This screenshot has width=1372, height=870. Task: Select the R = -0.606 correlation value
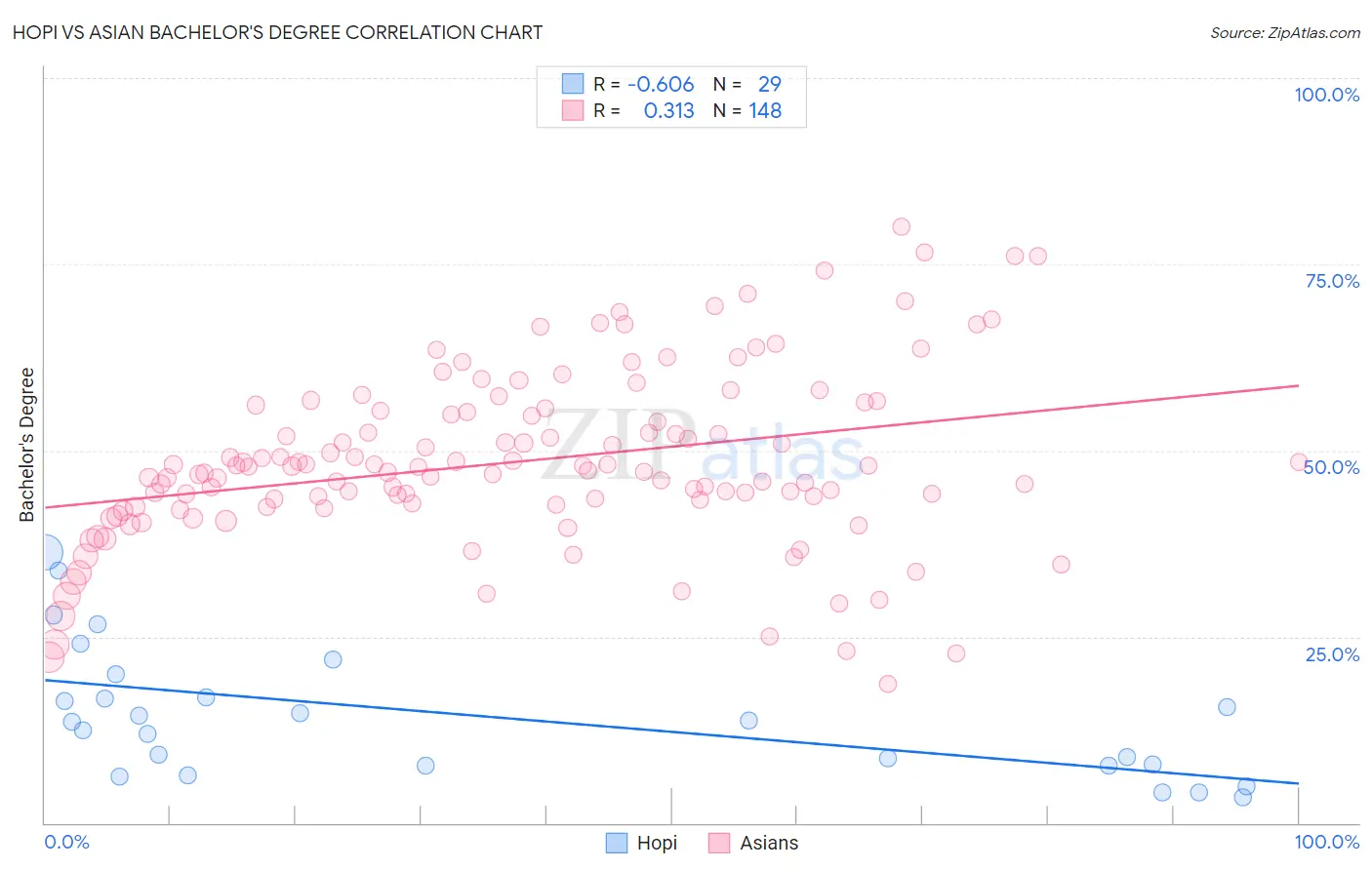pos(644,84)
